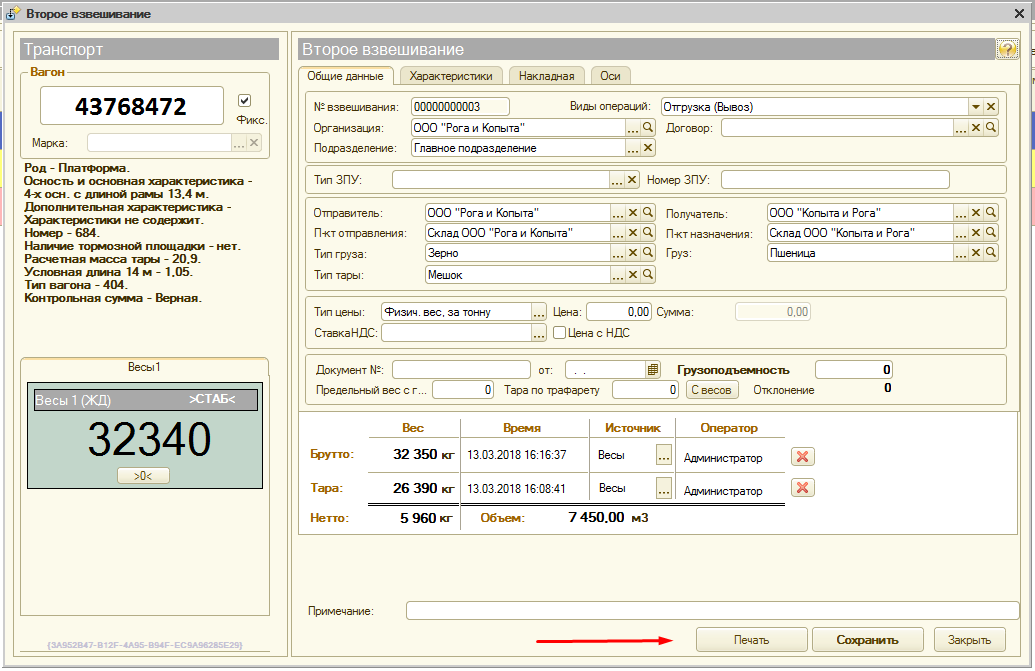Open the Накладная tab

548,76
